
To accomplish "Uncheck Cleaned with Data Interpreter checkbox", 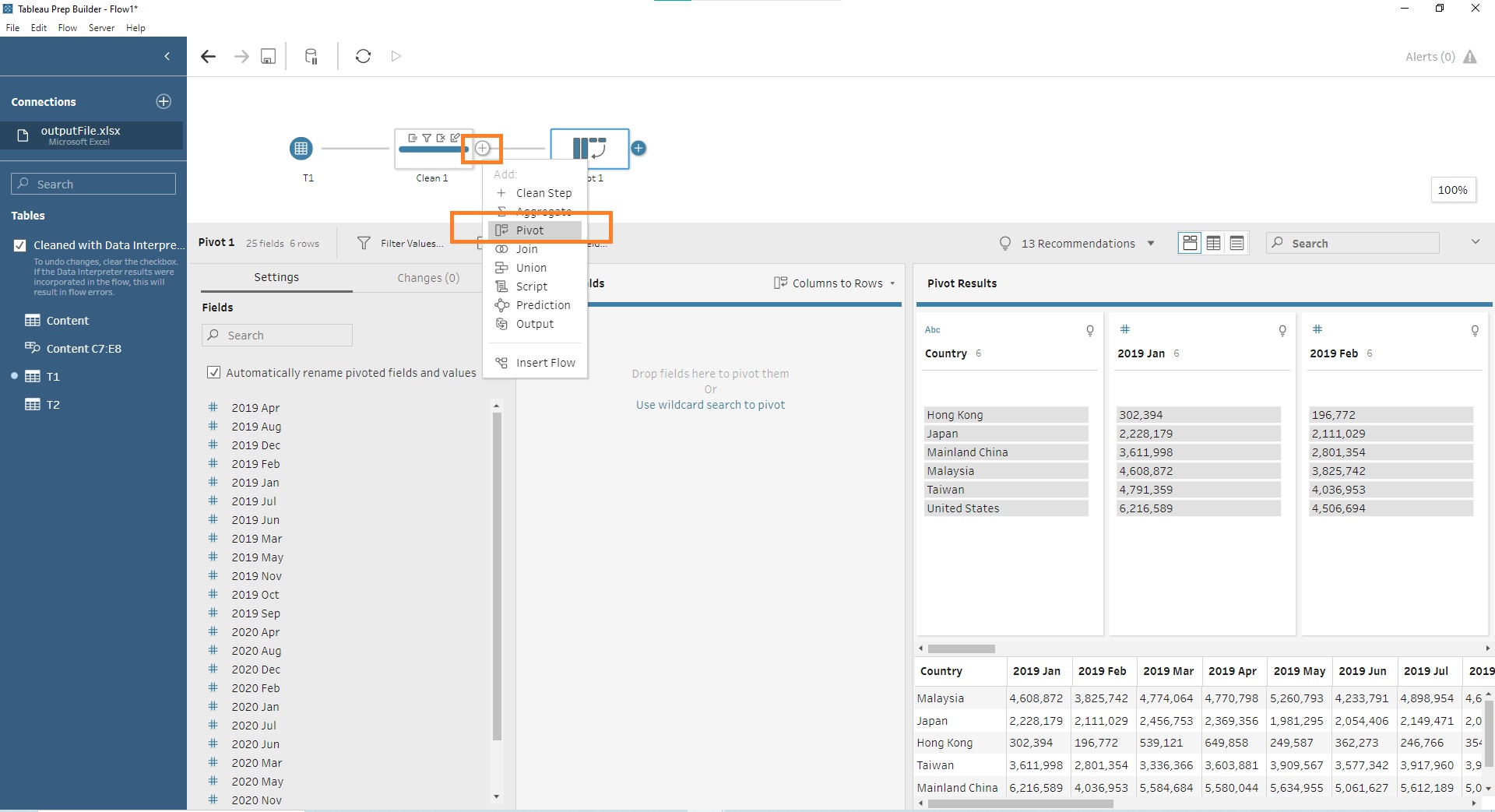I will coord(20,245).
